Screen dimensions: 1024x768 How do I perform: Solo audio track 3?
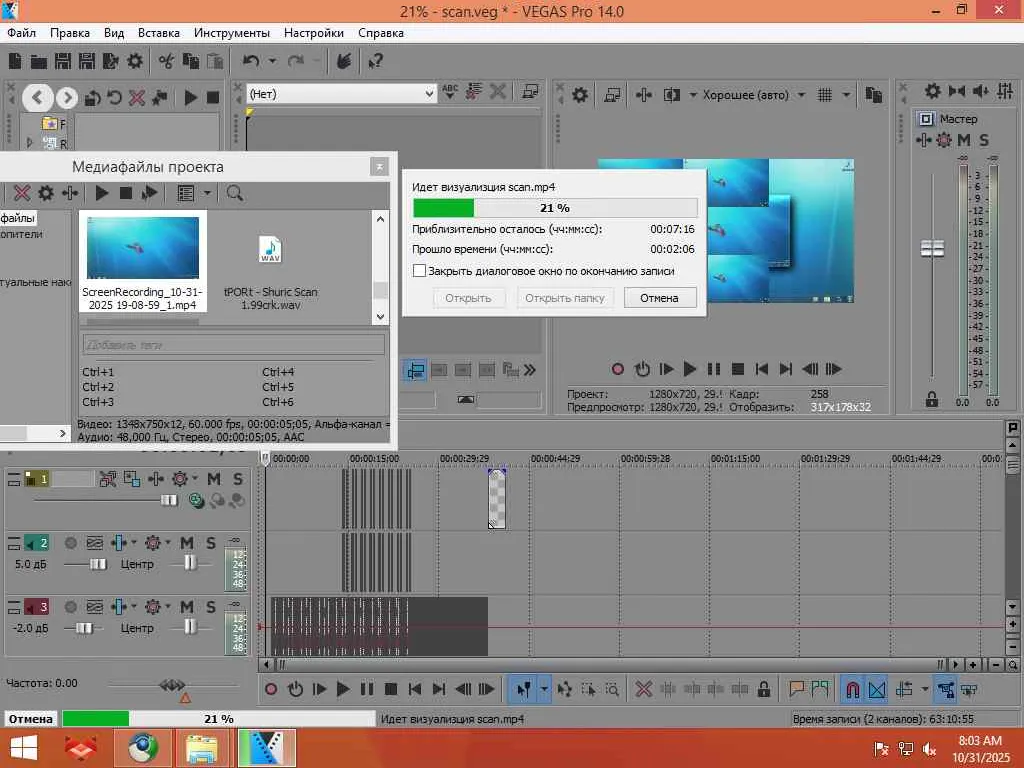click(x=210, y=607)
